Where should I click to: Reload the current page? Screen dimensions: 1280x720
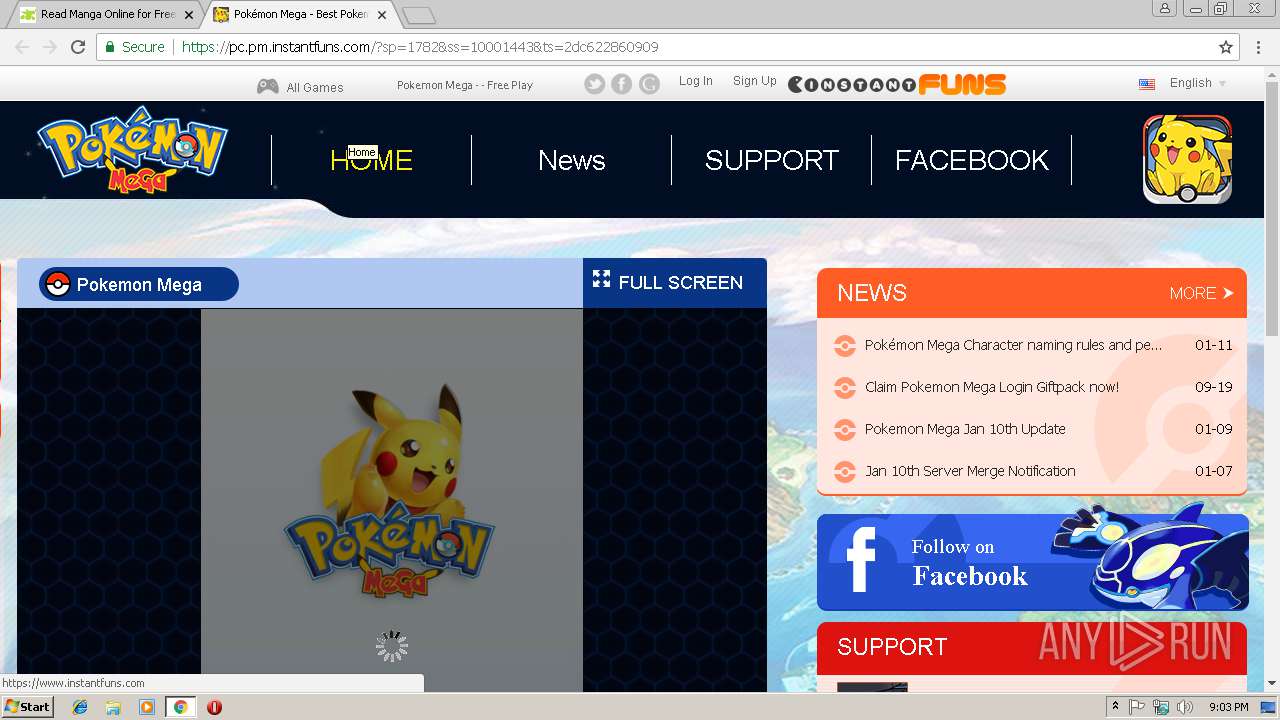[x=78, y=47]
